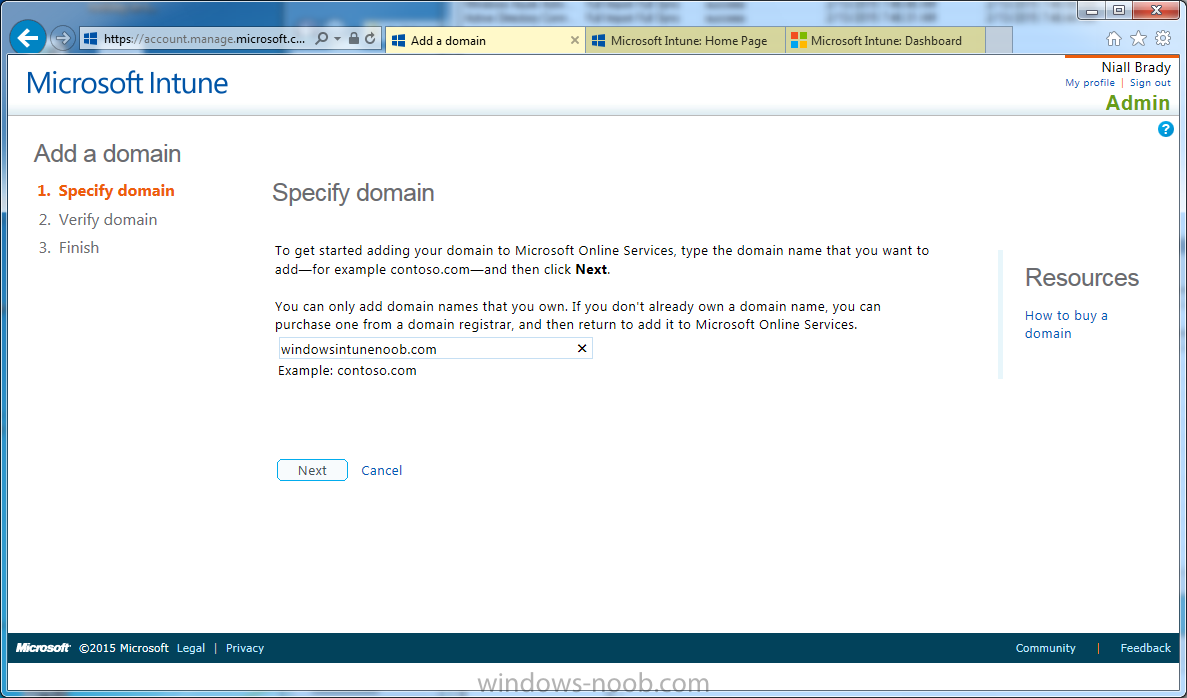Switch to Microsoft Intune: Dashboard tab
Screen dimensions: 1187x698
click(x=886, y=41)
